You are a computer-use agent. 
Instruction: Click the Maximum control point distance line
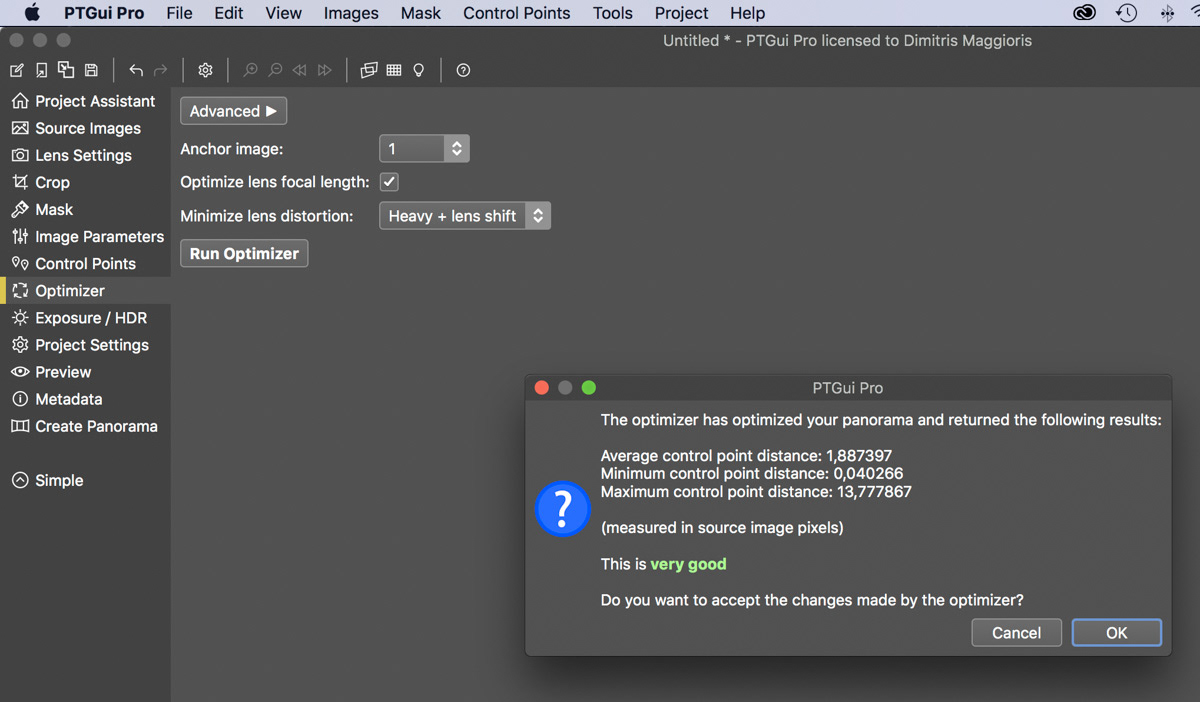[756, 492]
